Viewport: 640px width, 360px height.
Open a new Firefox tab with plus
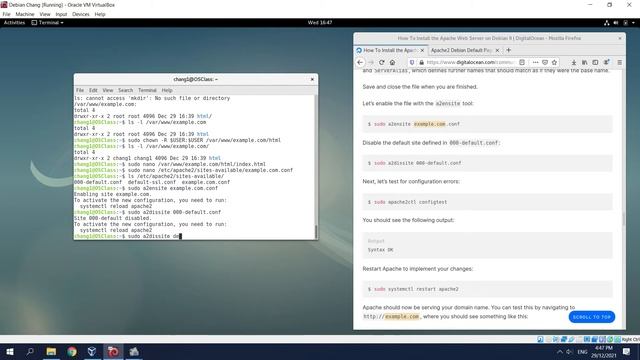coord(509,50)
